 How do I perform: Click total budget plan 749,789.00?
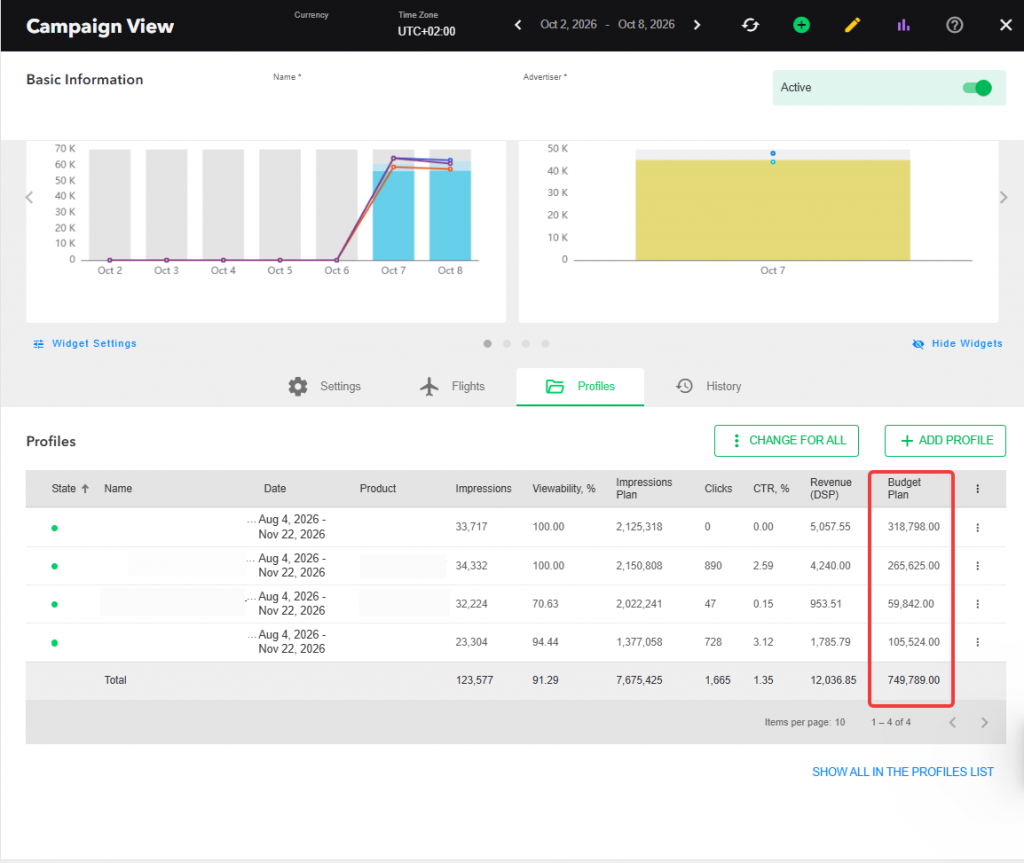[x=914, y=681]
